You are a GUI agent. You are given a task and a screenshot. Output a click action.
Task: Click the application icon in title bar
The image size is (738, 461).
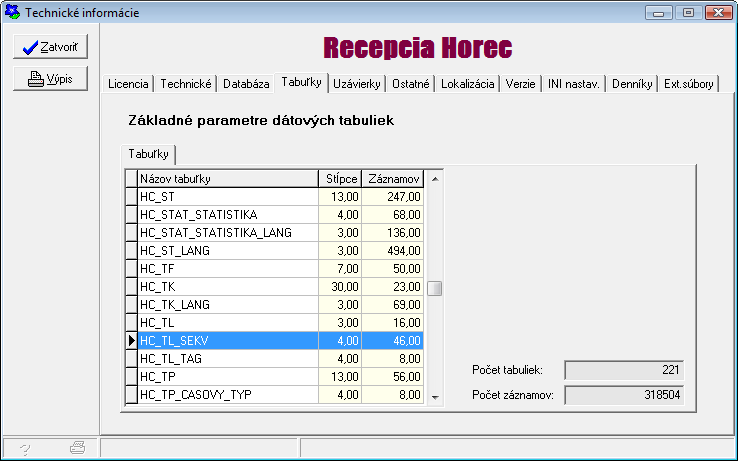(11, 13)
